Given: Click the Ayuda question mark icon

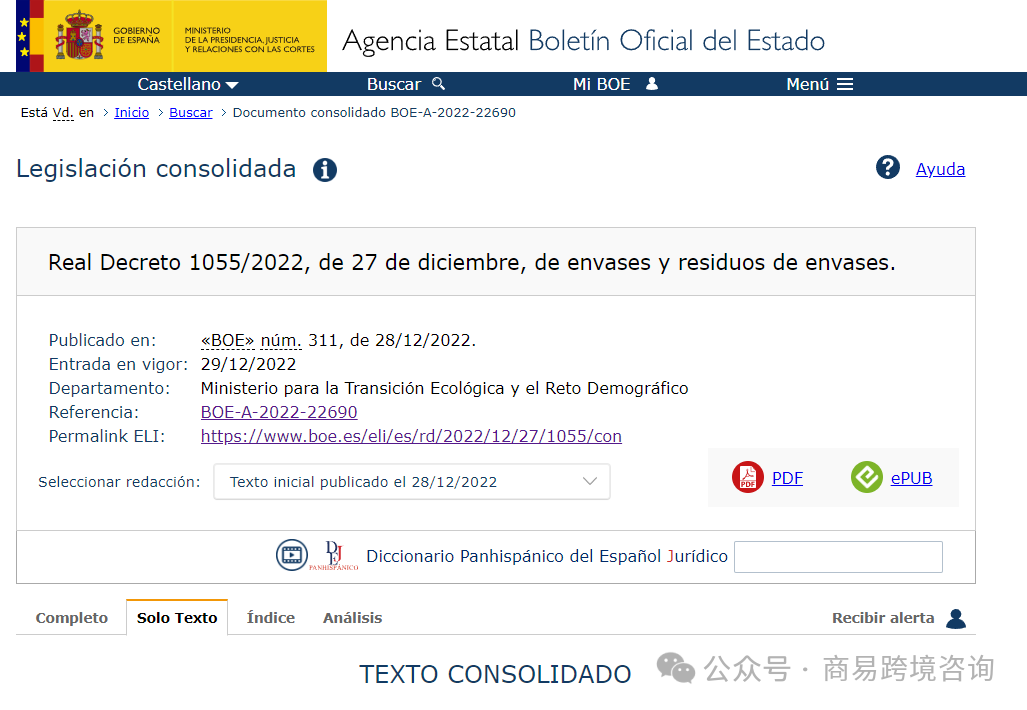Looking at the screenshot, I should (887, 168).
